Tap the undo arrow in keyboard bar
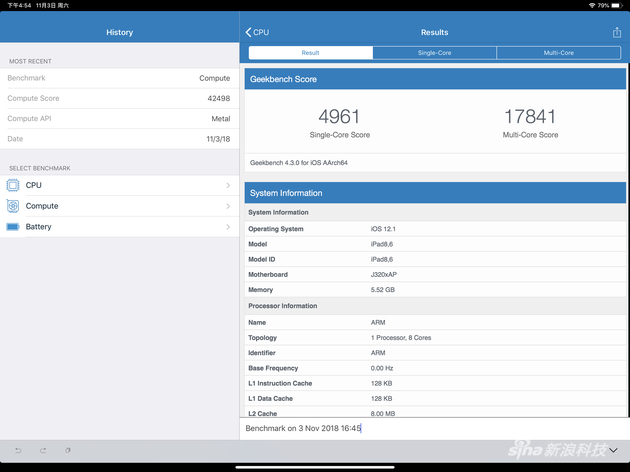Screen dimensions: 630x472 click(x=18, y=451)
